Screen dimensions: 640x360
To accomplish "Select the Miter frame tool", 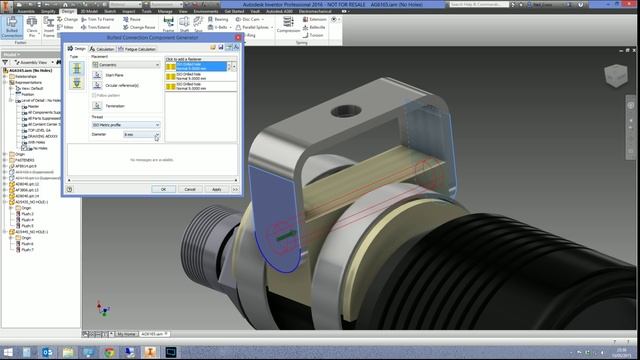I will point(65,27).
